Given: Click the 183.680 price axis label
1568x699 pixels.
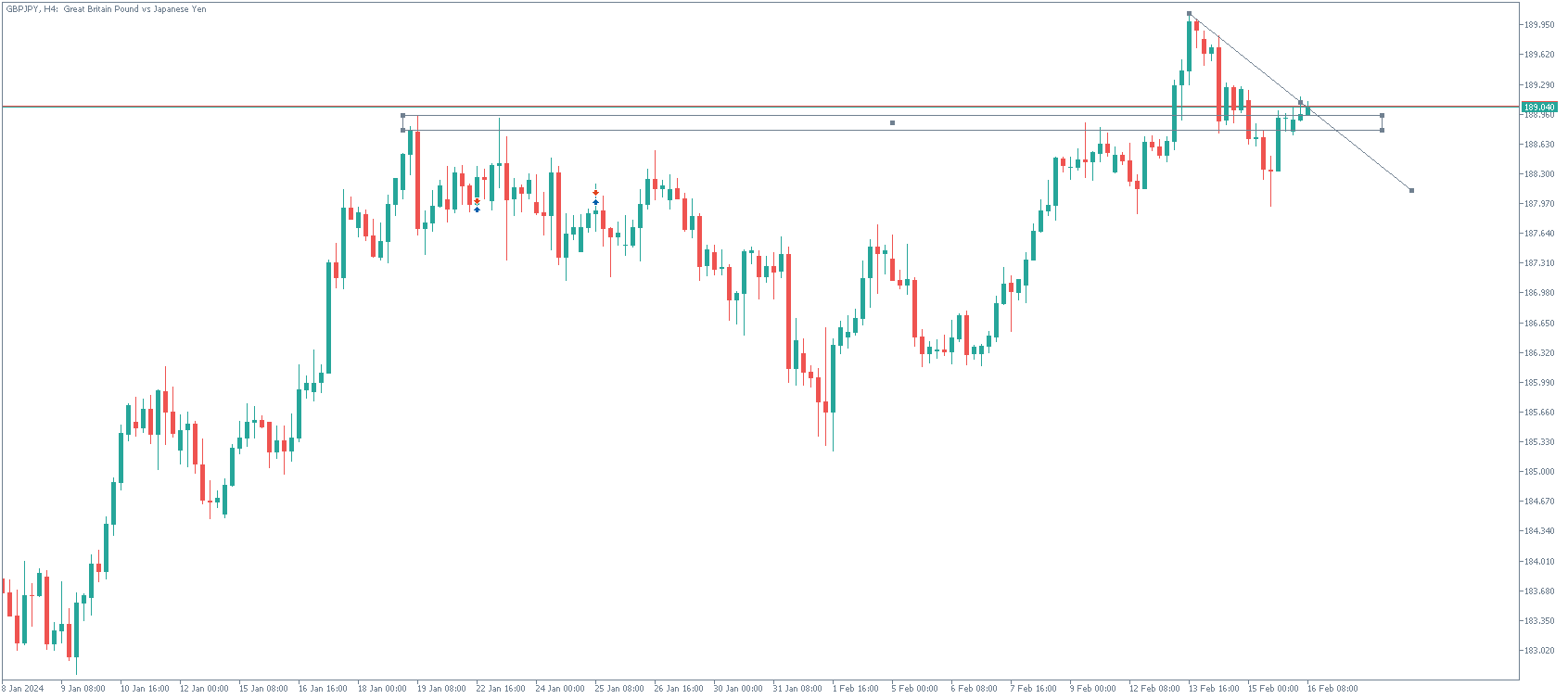Looking at the screenshot, I should pos(1539,591).
